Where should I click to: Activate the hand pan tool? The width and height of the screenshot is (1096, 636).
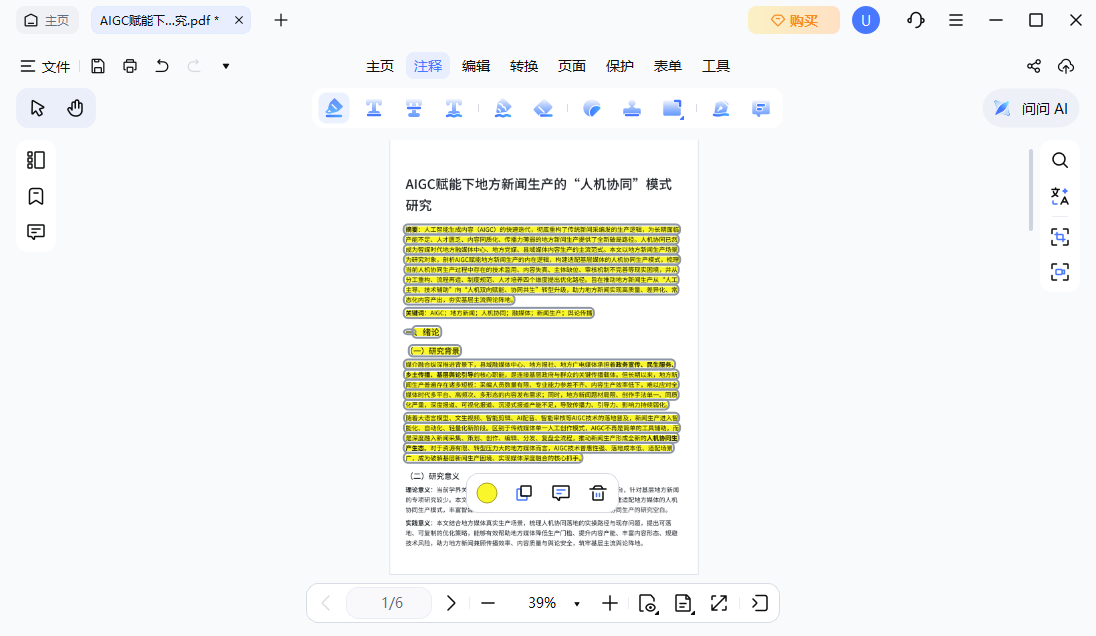75,108
